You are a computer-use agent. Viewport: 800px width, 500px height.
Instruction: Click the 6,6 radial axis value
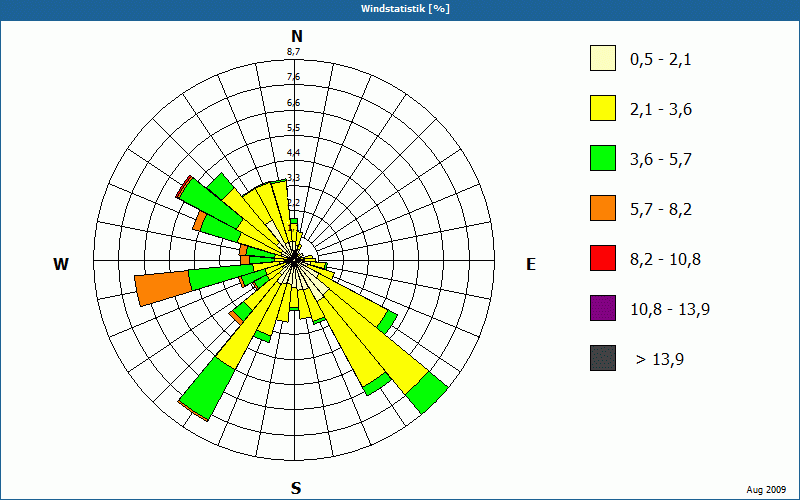(x=293, y=103)
